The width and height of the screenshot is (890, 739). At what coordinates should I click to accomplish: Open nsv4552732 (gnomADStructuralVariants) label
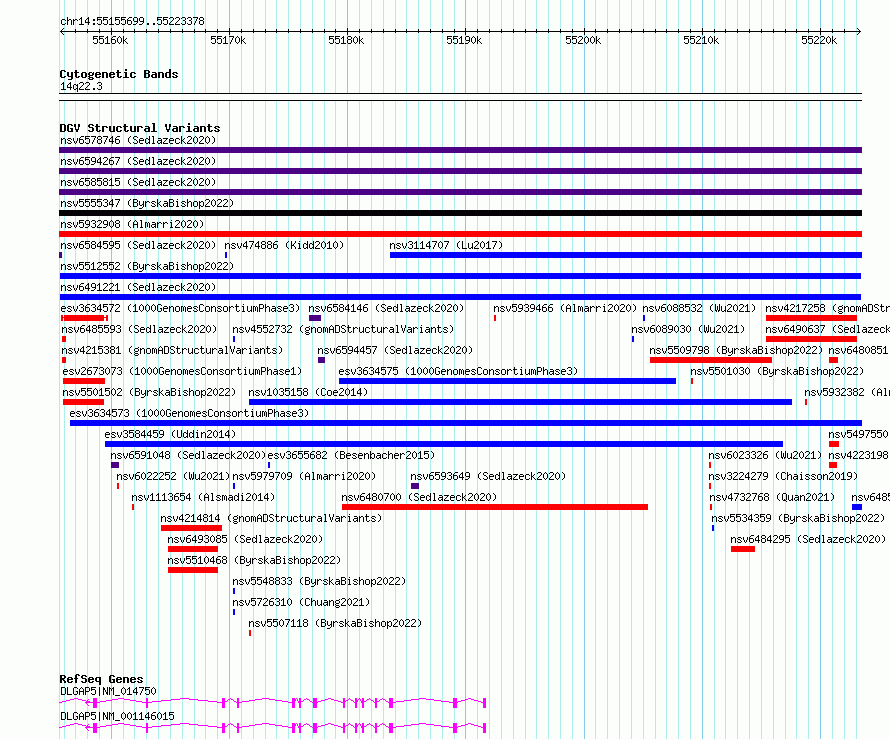[343, 329]
